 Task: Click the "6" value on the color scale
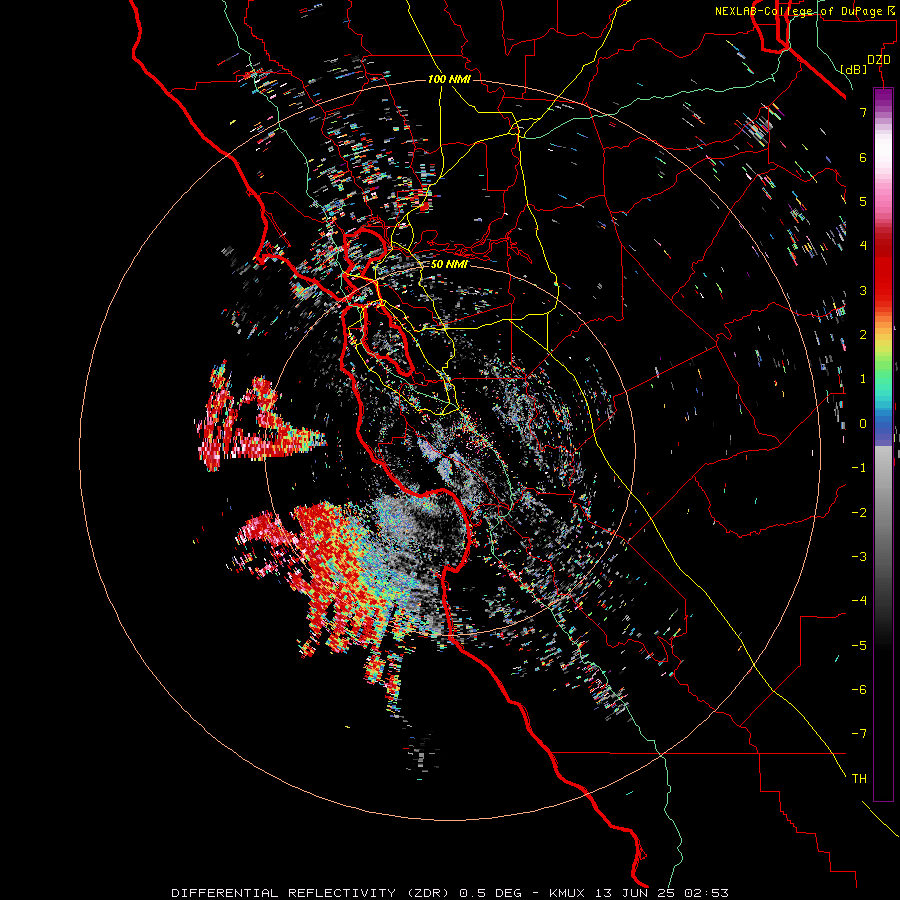pyautogui.click(x=863, y=157)
